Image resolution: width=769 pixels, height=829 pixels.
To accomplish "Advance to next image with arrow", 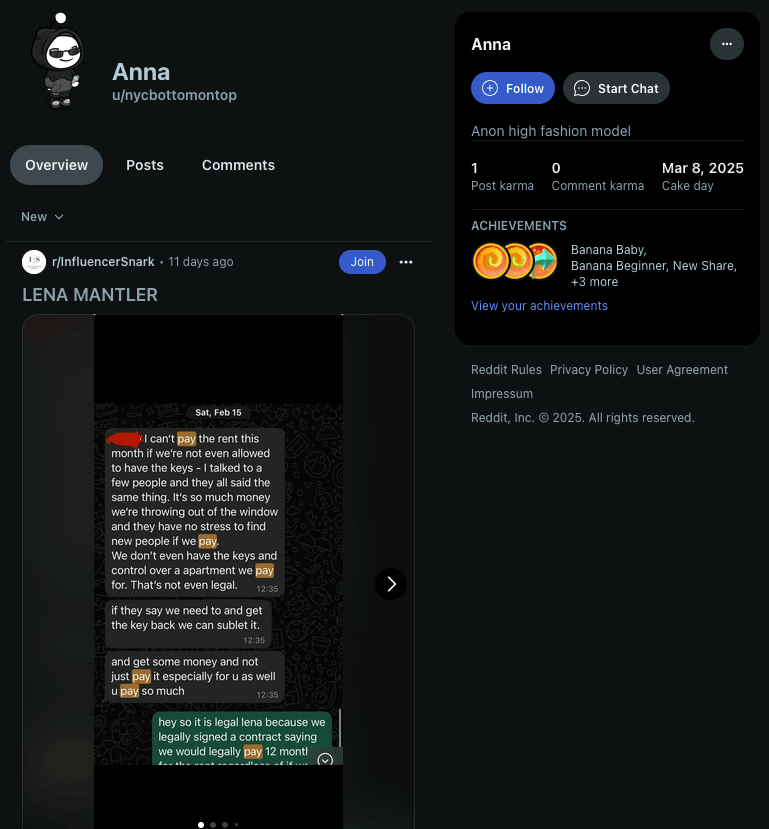I will point(391,584).
